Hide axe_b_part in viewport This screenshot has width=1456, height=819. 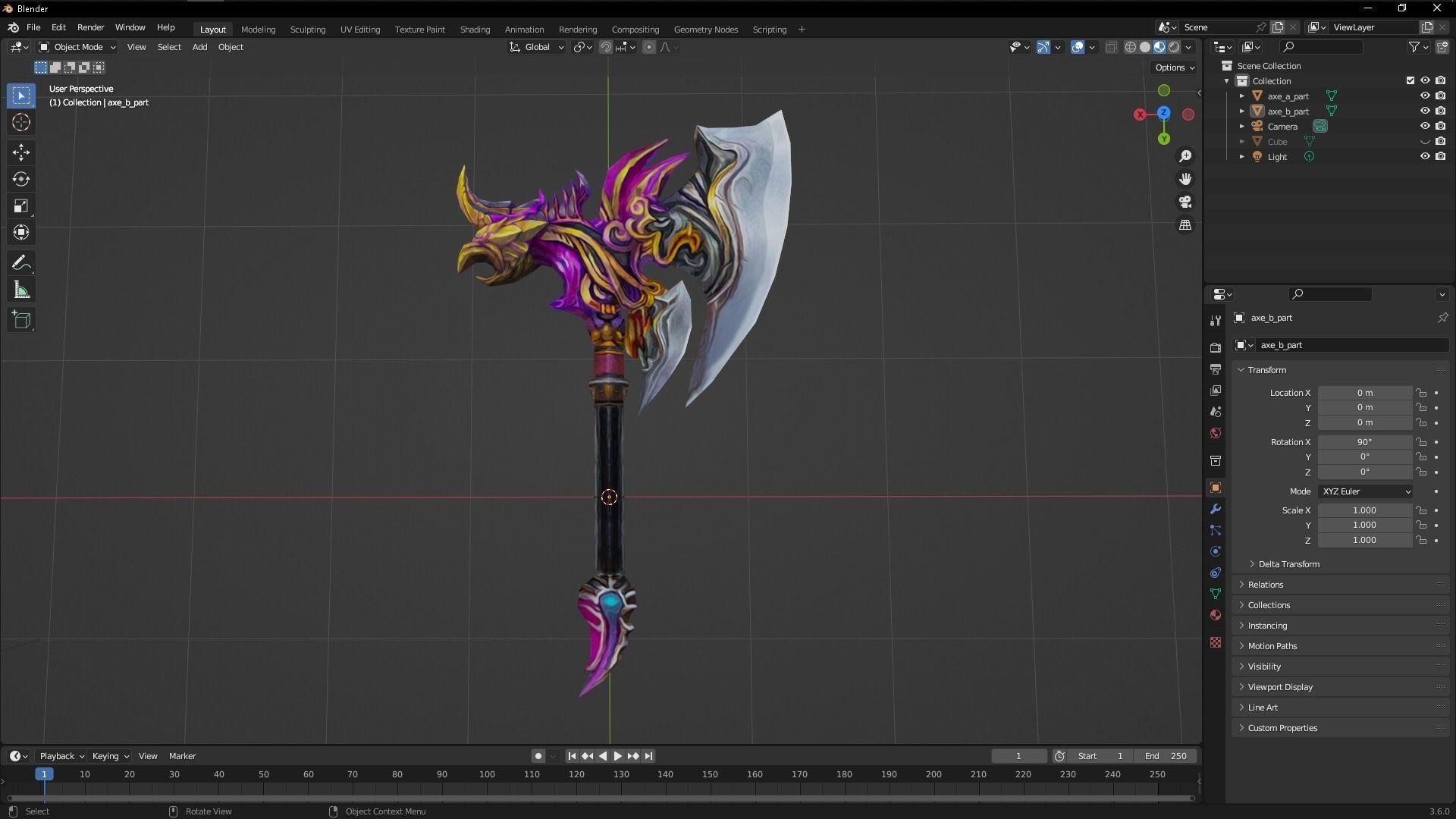point(1425,111)
